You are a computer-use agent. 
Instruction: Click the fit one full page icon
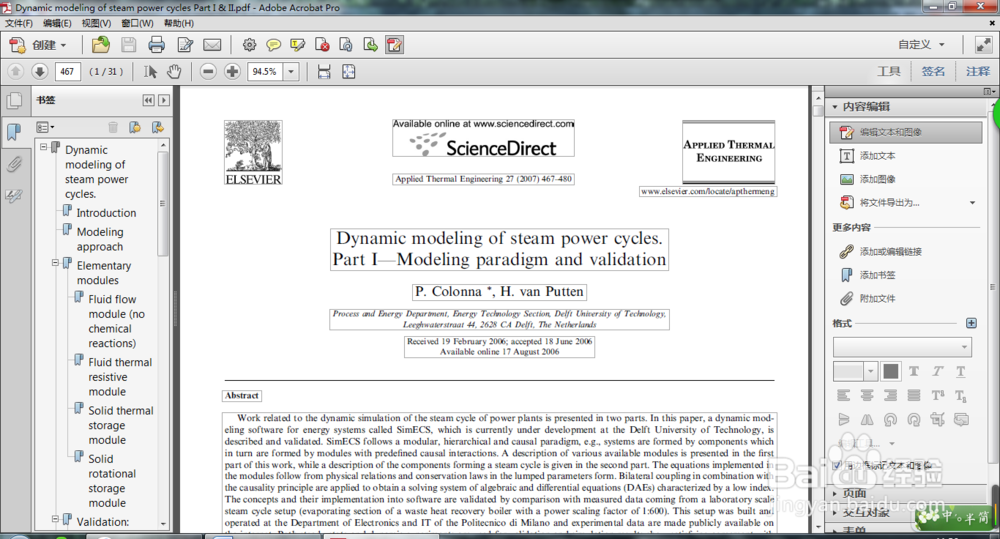pos(348,71)
